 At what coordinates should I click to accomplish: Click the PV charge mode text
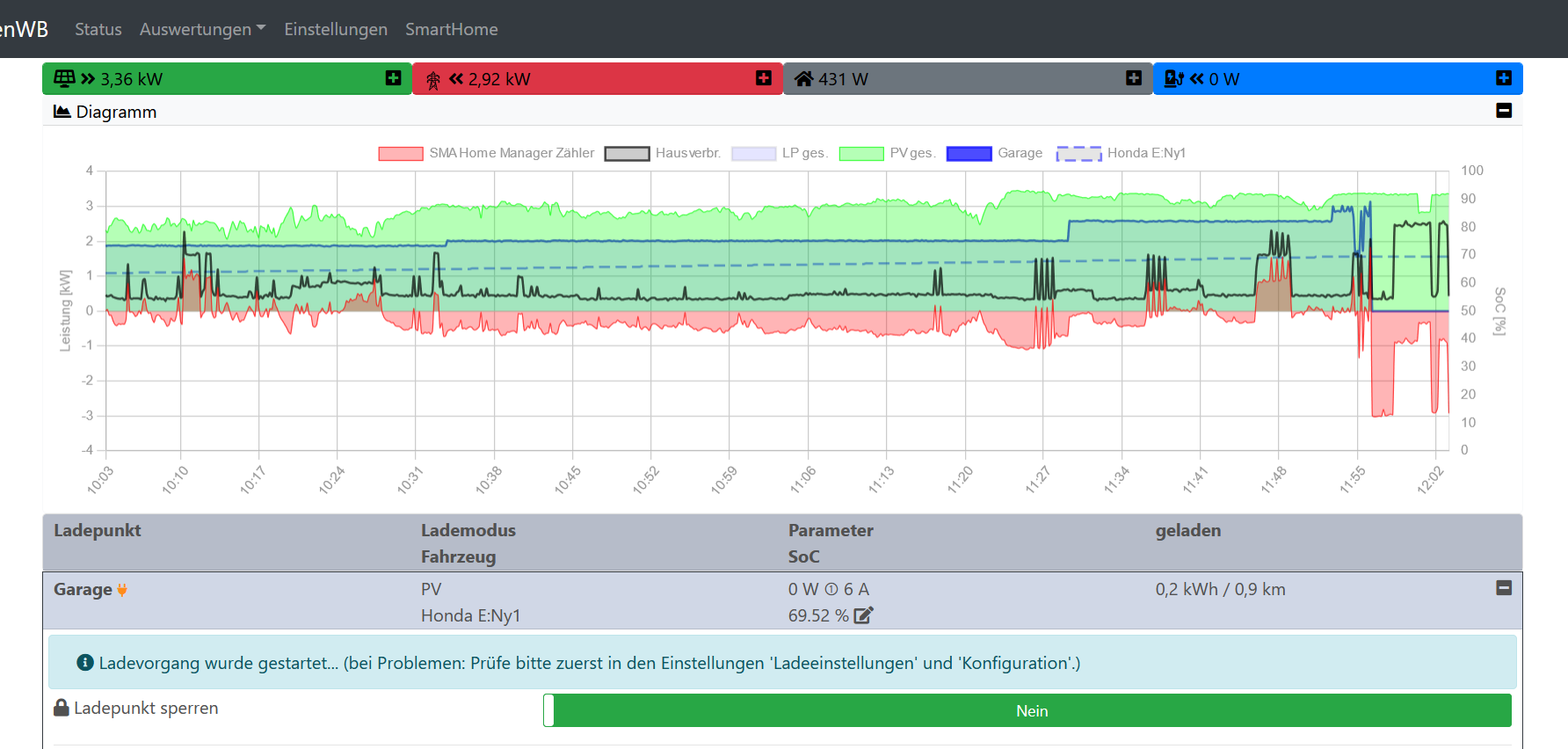(432, 589)
